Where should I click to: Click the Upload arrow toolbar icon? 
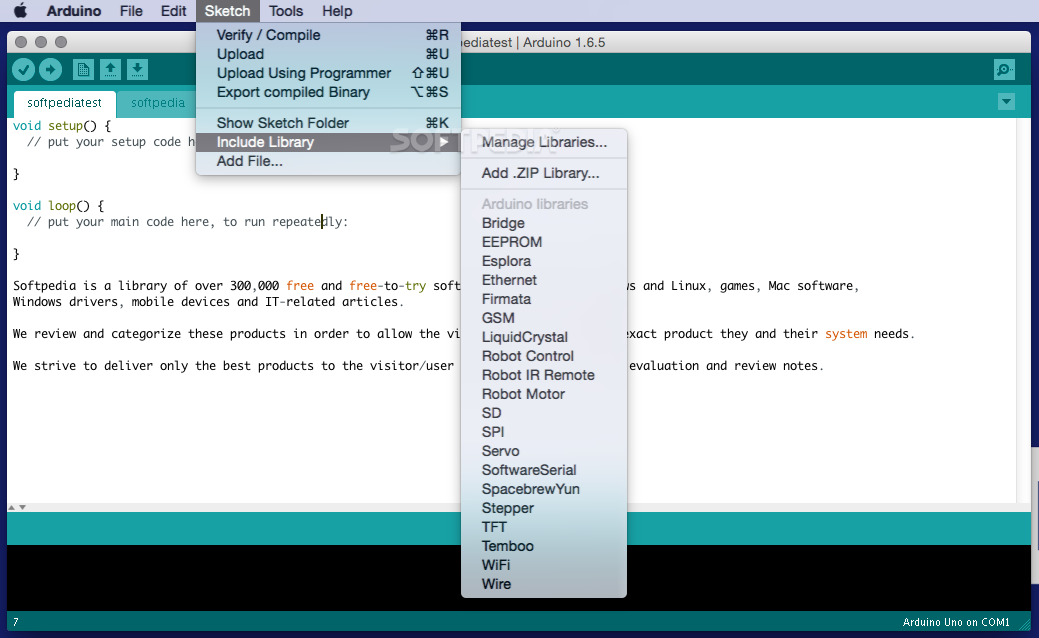coord(50,69)
